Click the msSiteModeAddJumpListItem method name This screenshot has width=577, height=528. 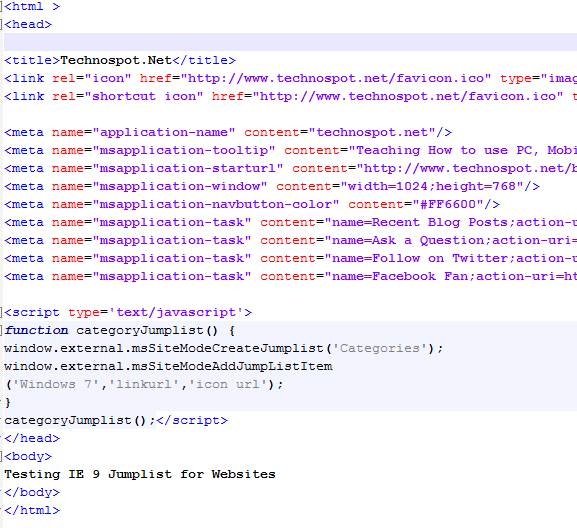coord(232,366)
